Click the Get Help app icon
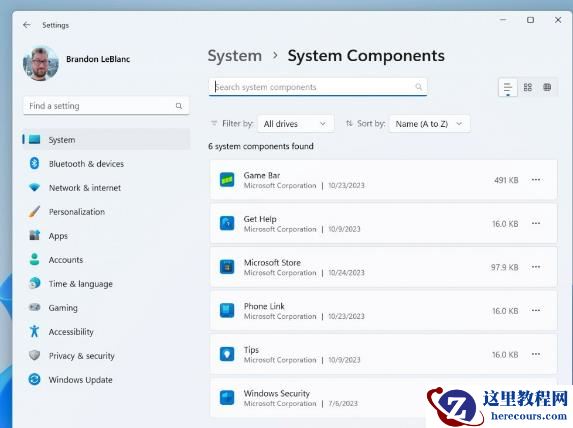Image resolution: width=573 pixels, height=428 pixels. [x=227, y=223]
